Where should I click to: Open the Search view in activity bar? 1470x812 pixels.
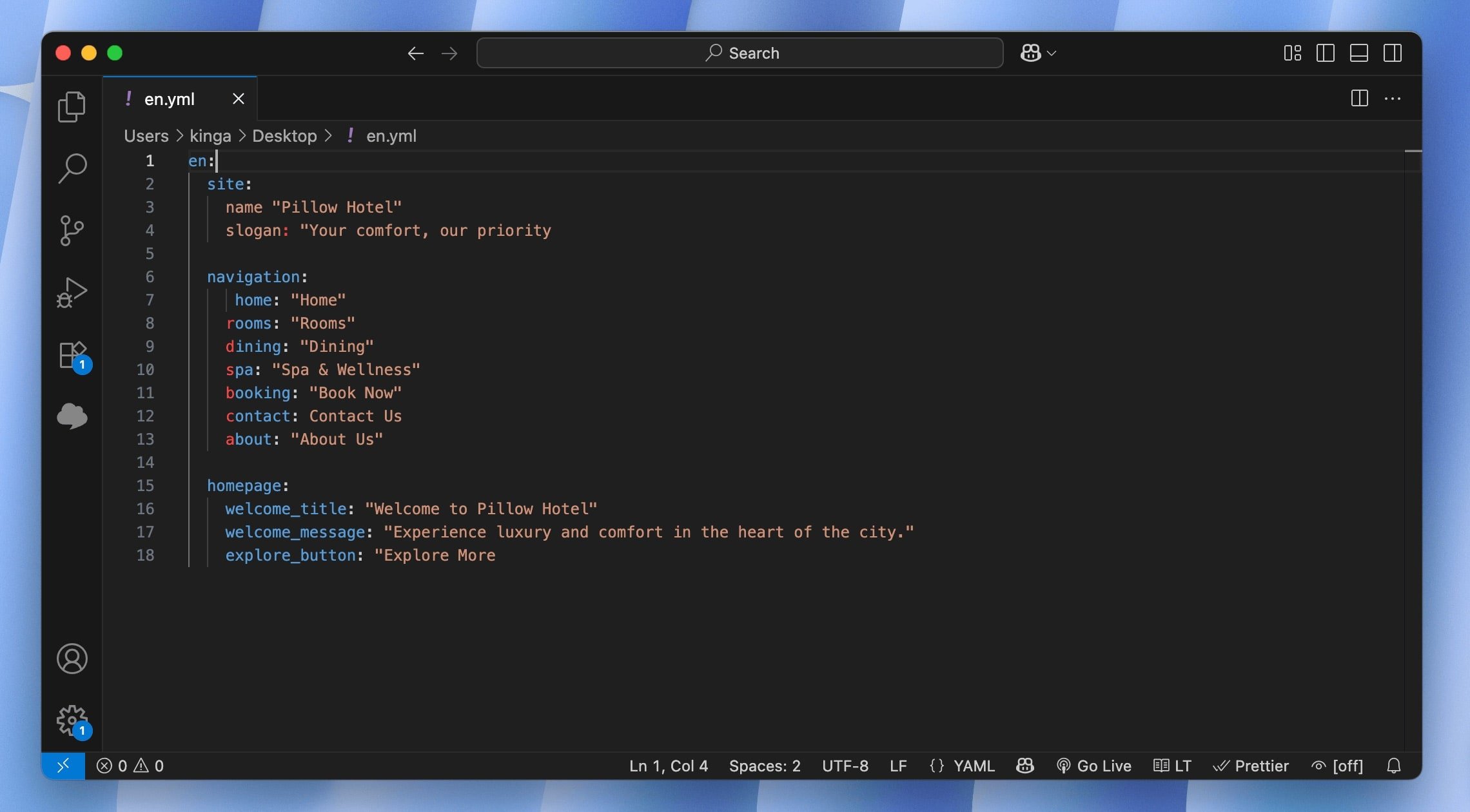[x=72, y=168]
